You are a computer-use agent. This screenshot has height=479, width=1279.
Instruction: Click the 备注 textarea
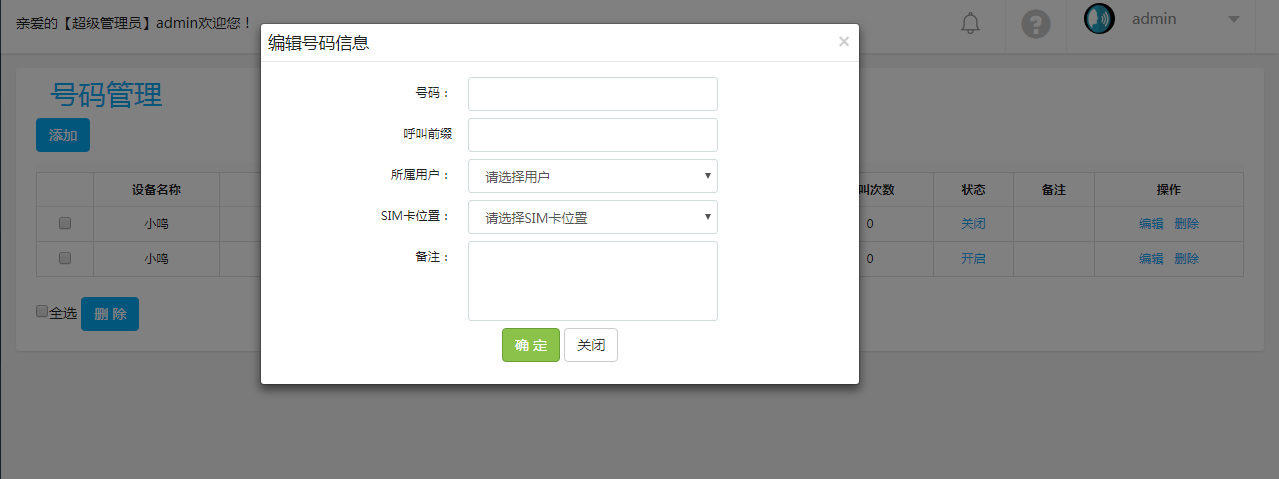592,281
